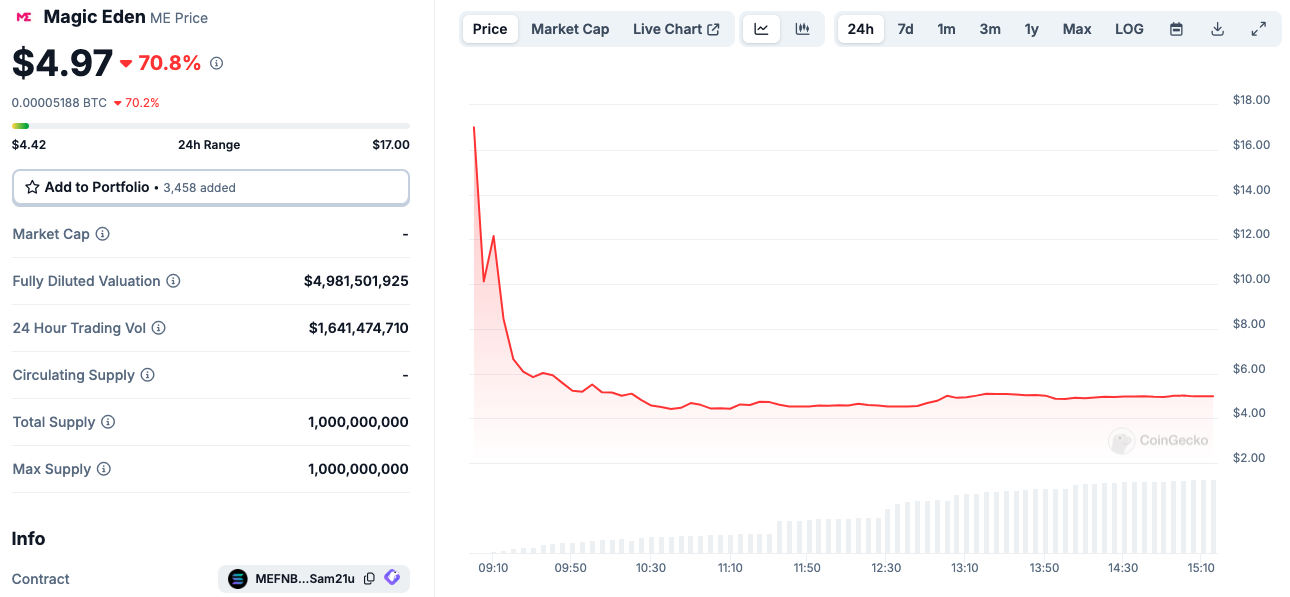Click the $4.97 price value

click(x=62, y=63)
